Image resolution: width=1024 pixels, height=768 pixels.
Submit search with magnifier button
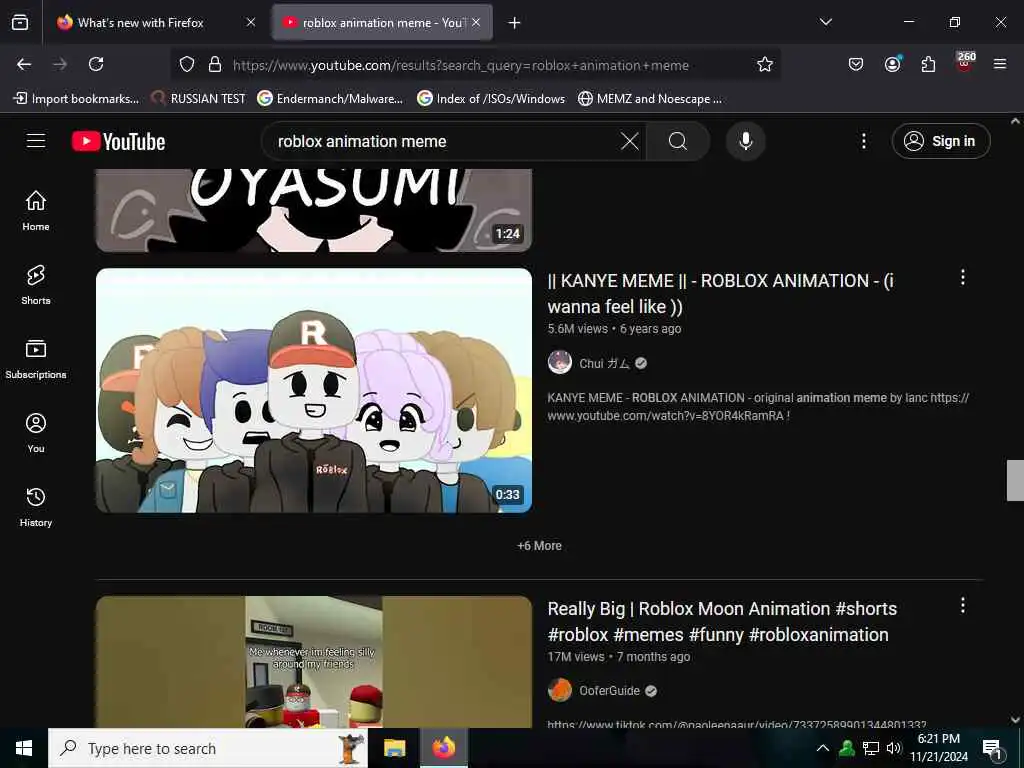pos(678,141)
